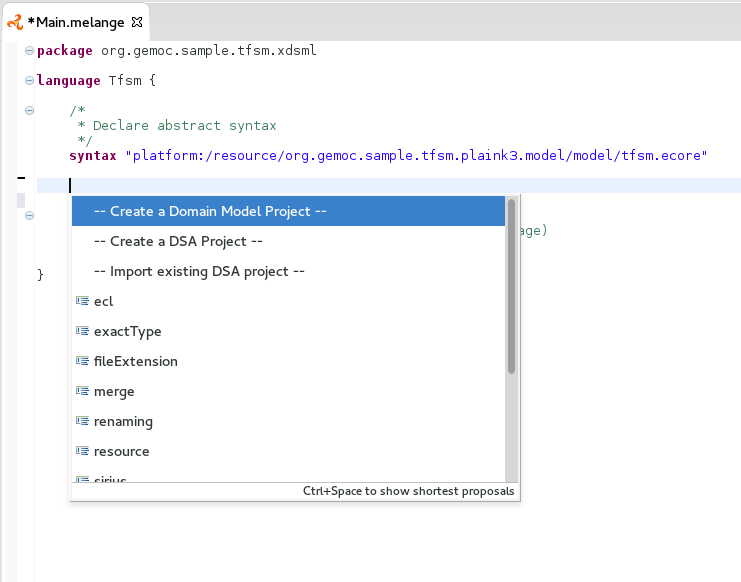Click the icon next to merge proposal
The image size is (741, 582).
click(x=82, y=391)
